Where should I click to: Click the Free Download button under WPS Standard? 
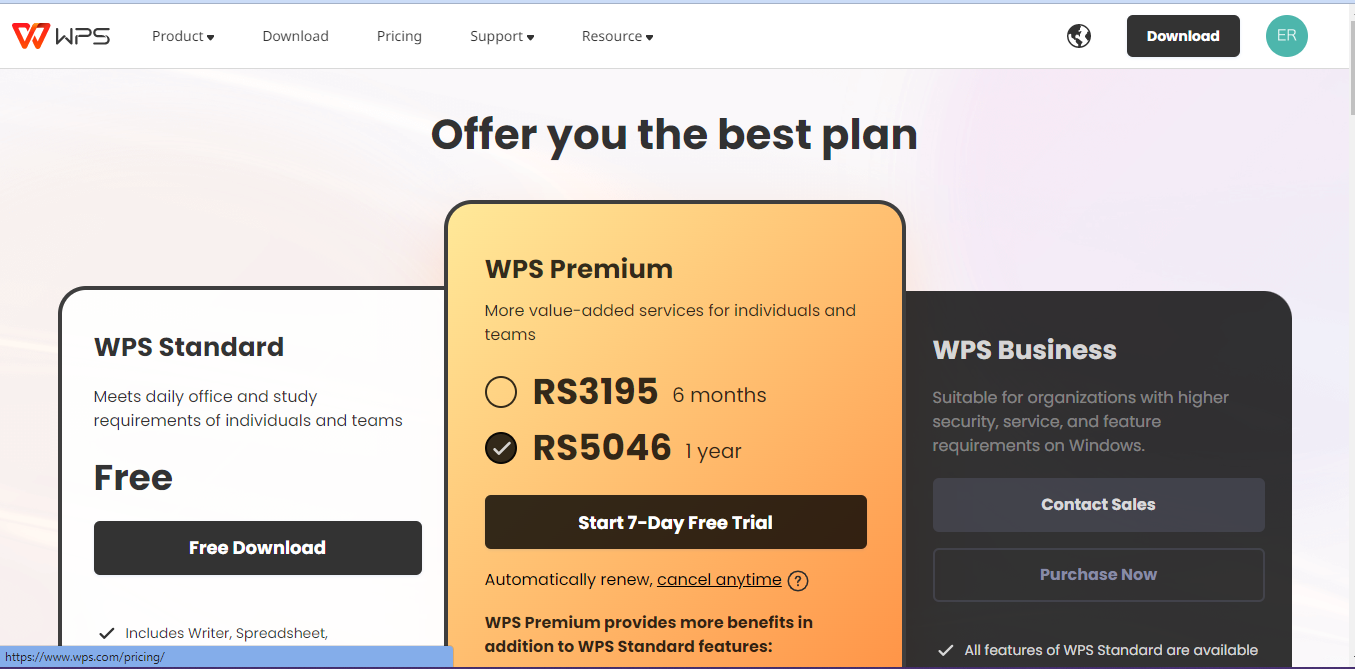tap(257, 547)
